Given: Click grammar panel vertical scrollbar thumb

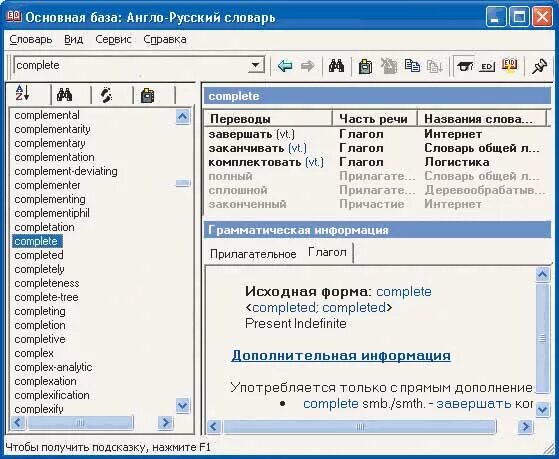Looking at the screenshot, I should point(543,339).
